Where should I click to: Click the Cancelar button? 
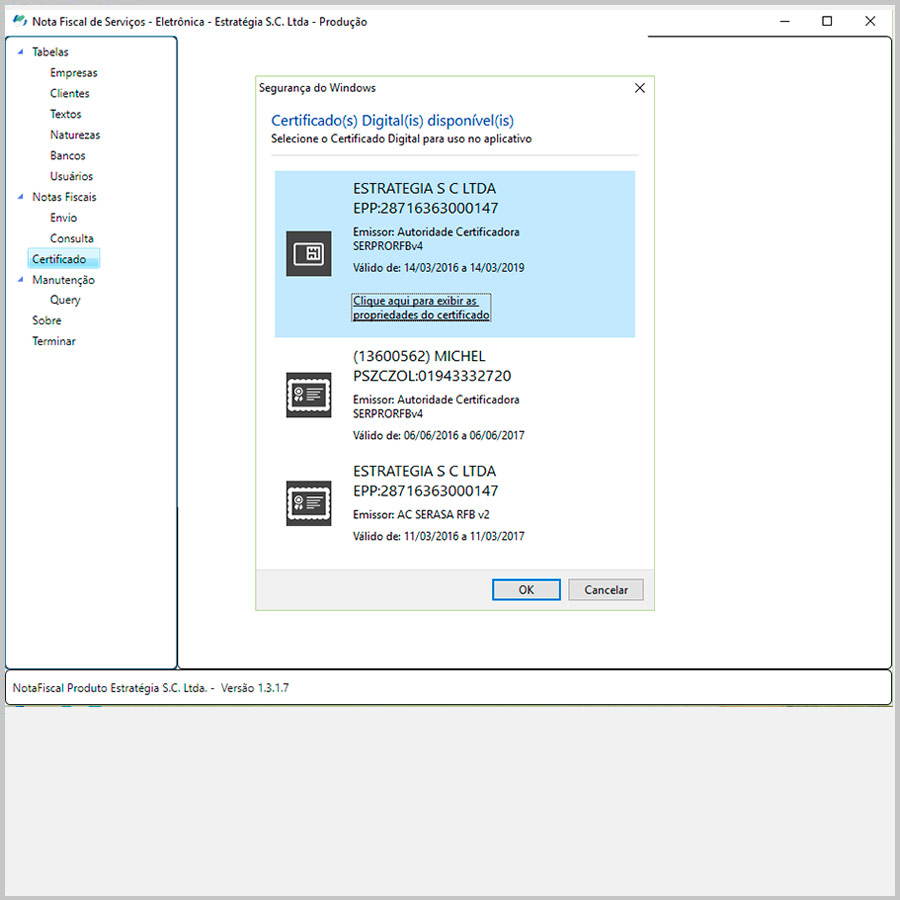click(606, 589)
